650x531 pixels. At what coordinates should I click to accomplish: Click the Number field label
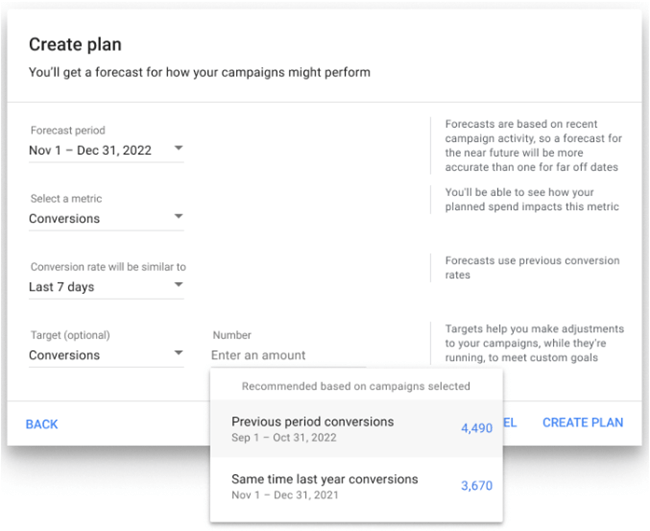click(232, 335)
